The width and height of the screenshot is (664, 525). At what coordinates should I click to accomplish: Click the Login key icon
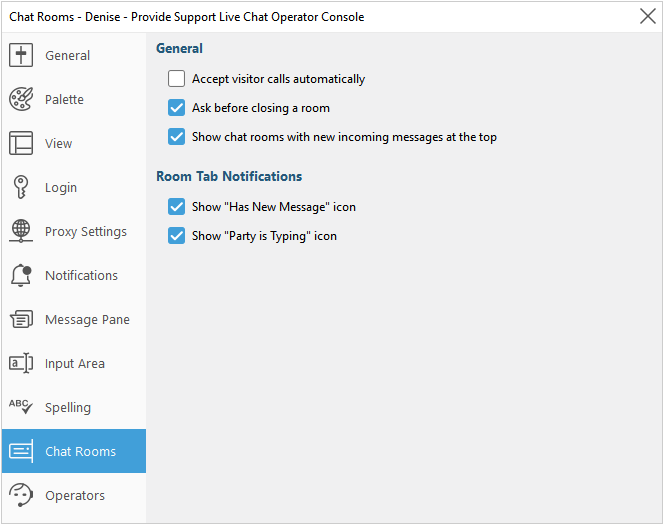[21, 187]
